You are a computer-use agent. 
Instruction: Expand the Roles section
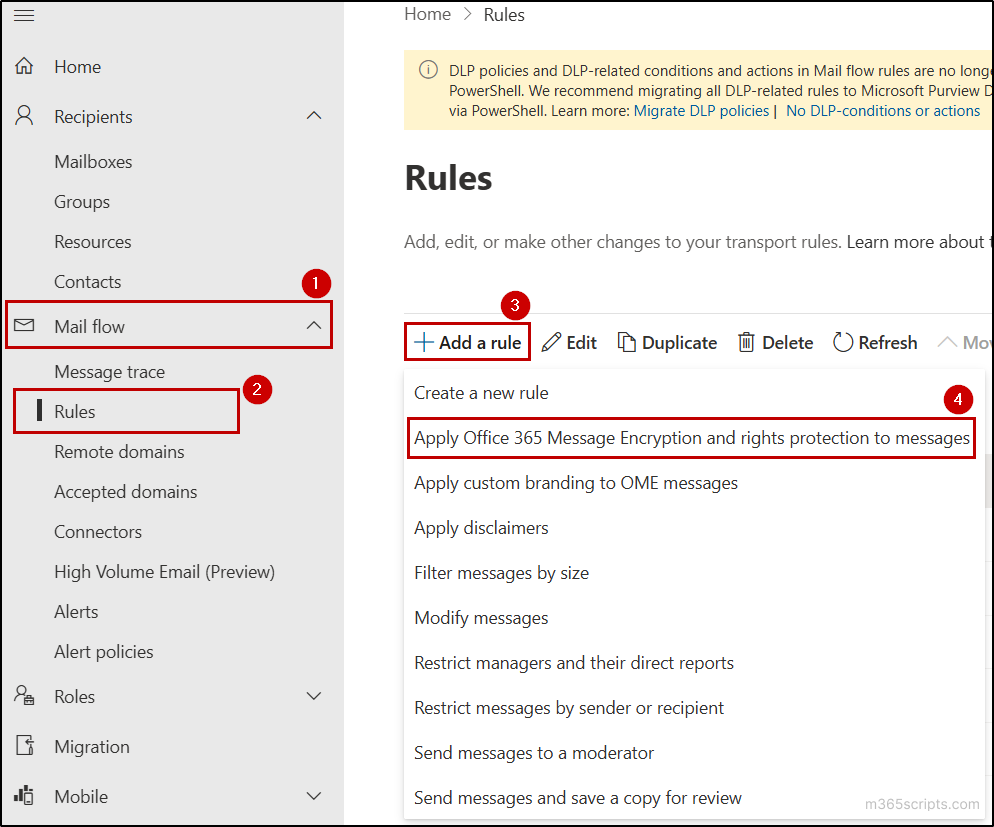point(314,696)
